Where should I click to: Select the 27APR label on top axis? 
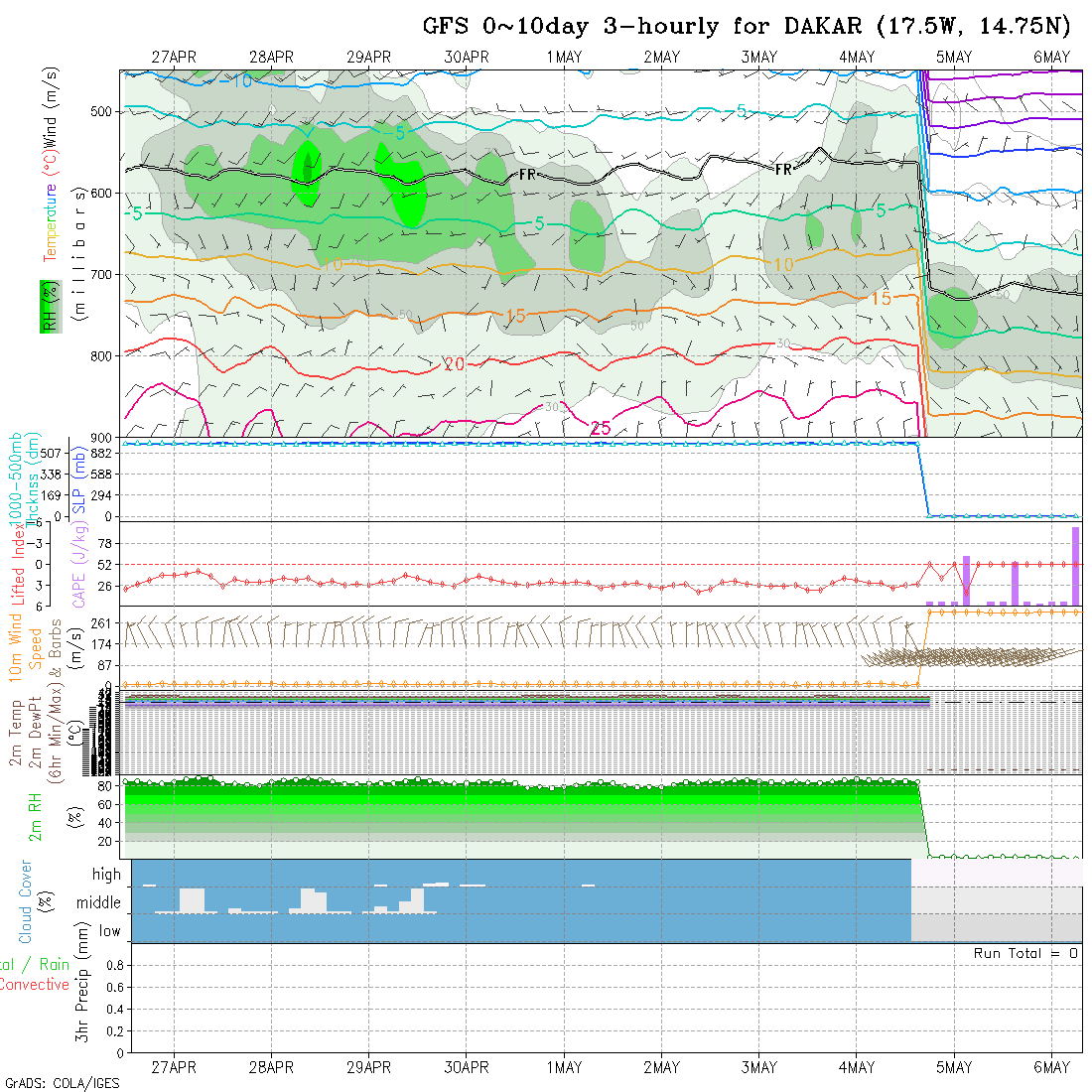[x=174, y=57]
